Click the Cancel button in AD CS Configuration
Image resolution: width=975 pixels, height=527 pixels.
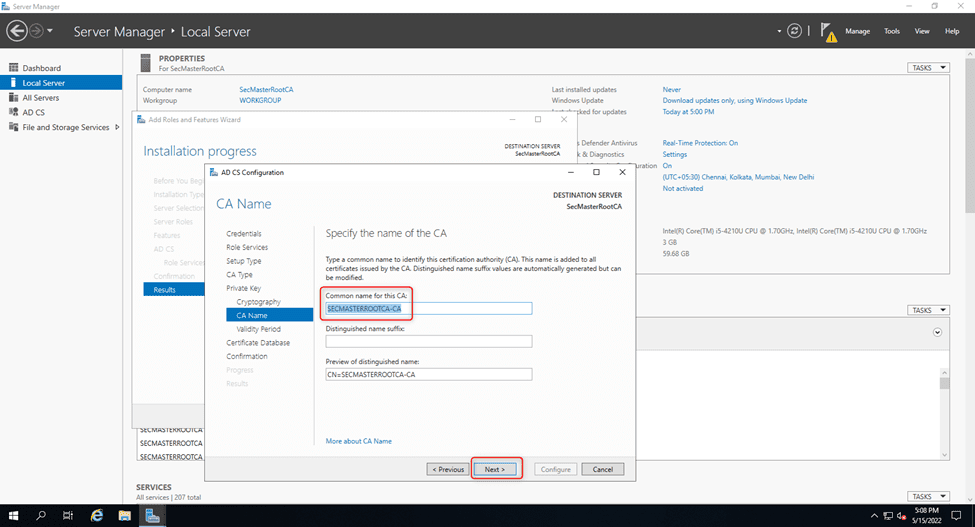tap(603, 469)
